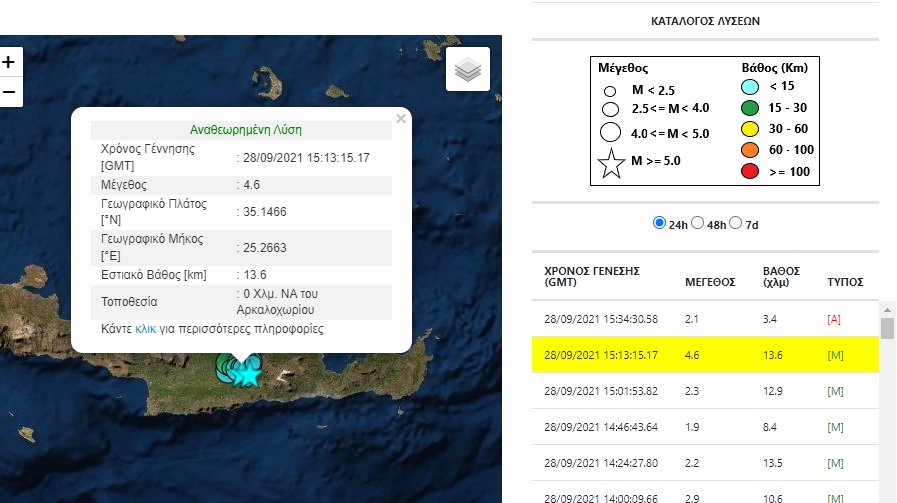Select the 48h time range
This screenshot has height=503, width=897.
(698, 223)
